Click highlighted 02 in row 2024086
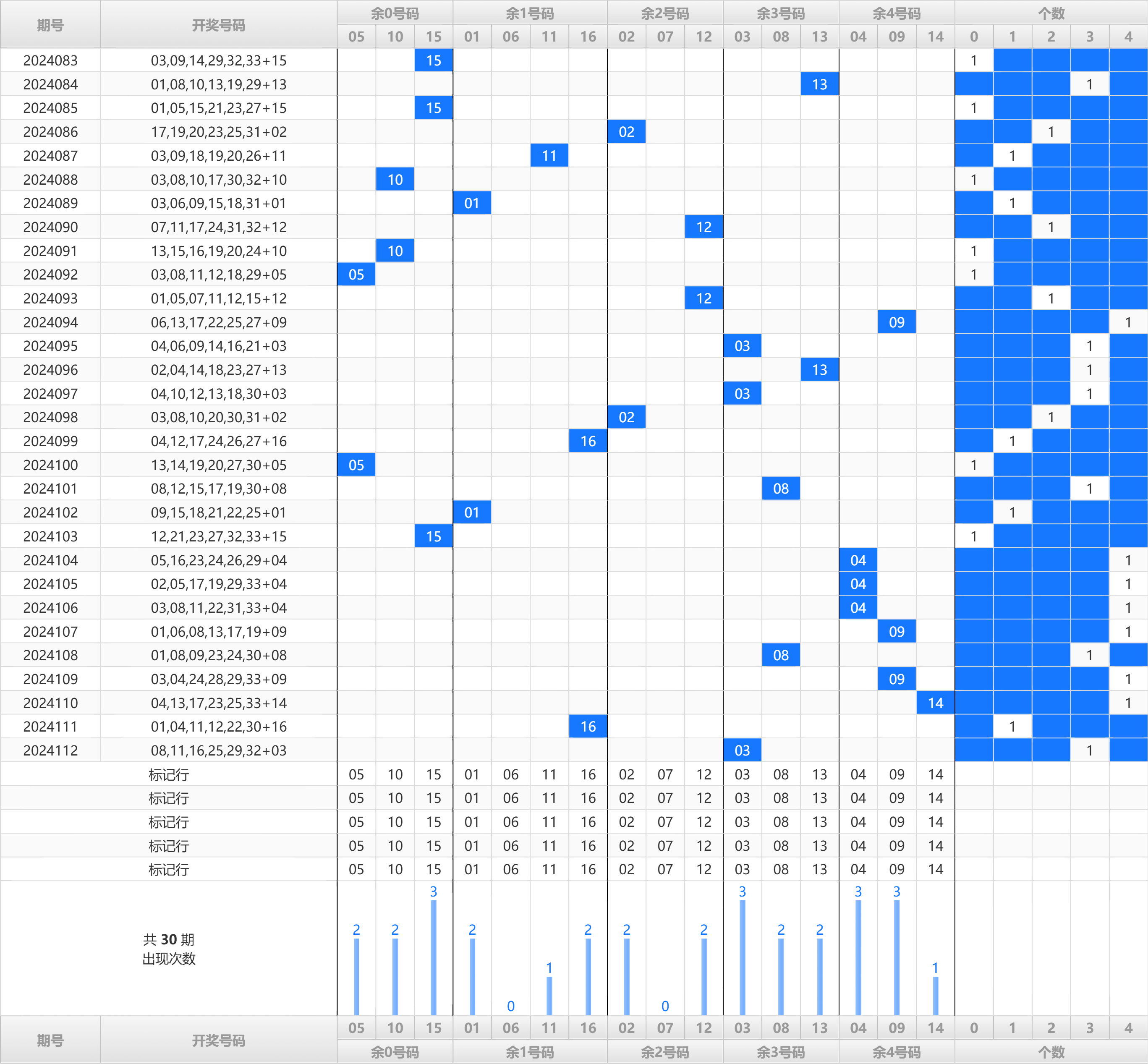This screenshot has height=1064, width=1148. click(x=626, y=132)
